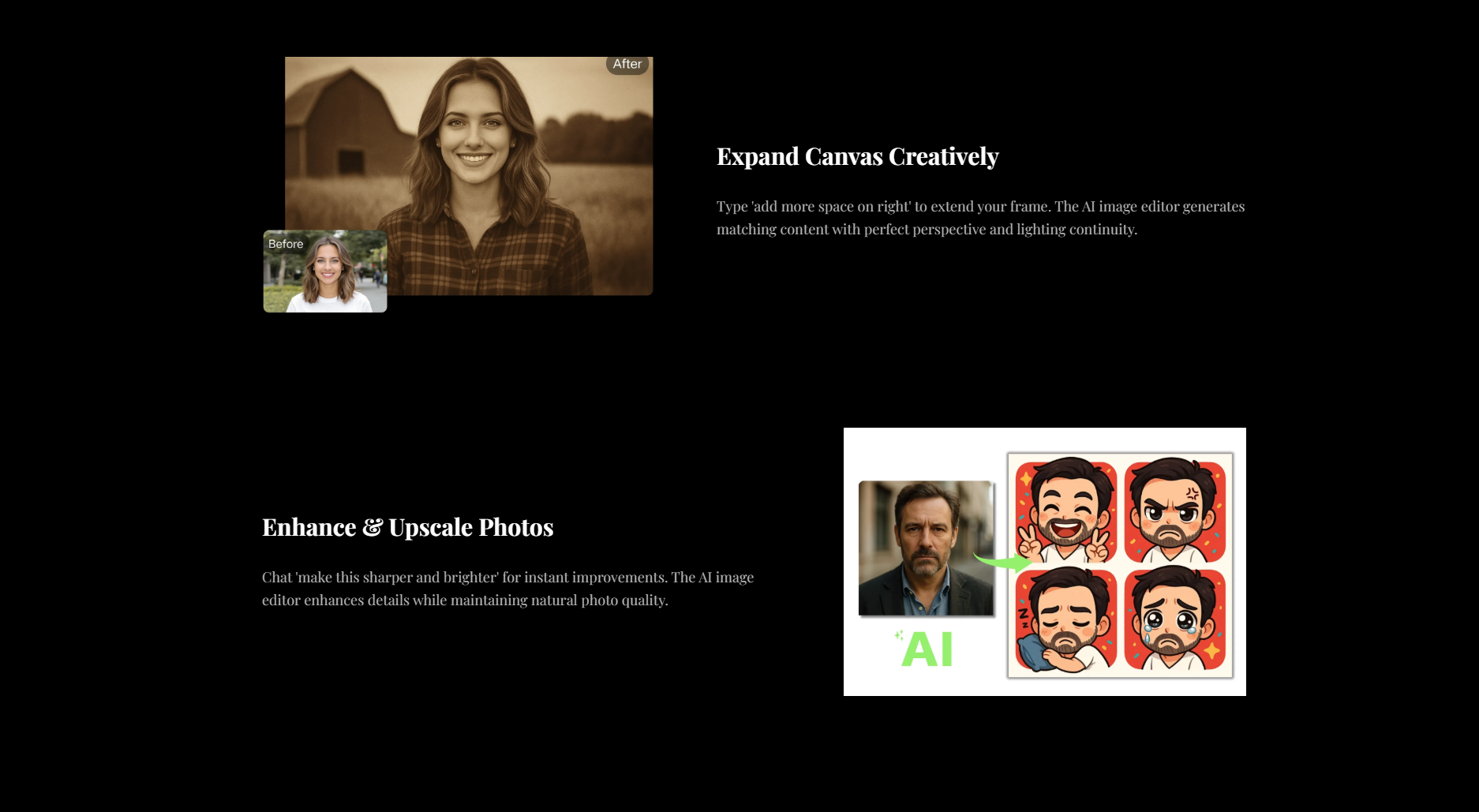
Task: Switch to the Before view
Action: click(286, 244)
